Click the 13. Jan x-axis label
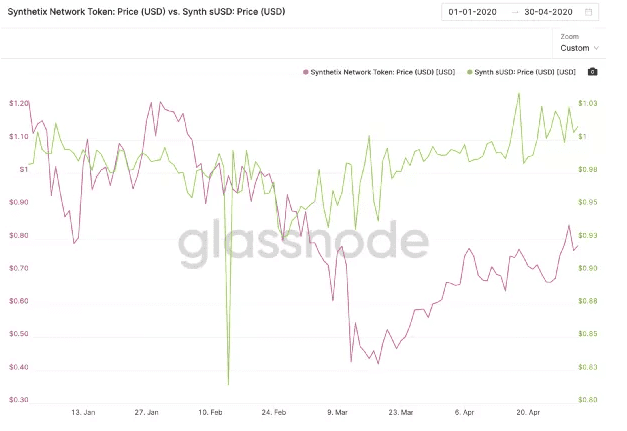 (82, 411)
